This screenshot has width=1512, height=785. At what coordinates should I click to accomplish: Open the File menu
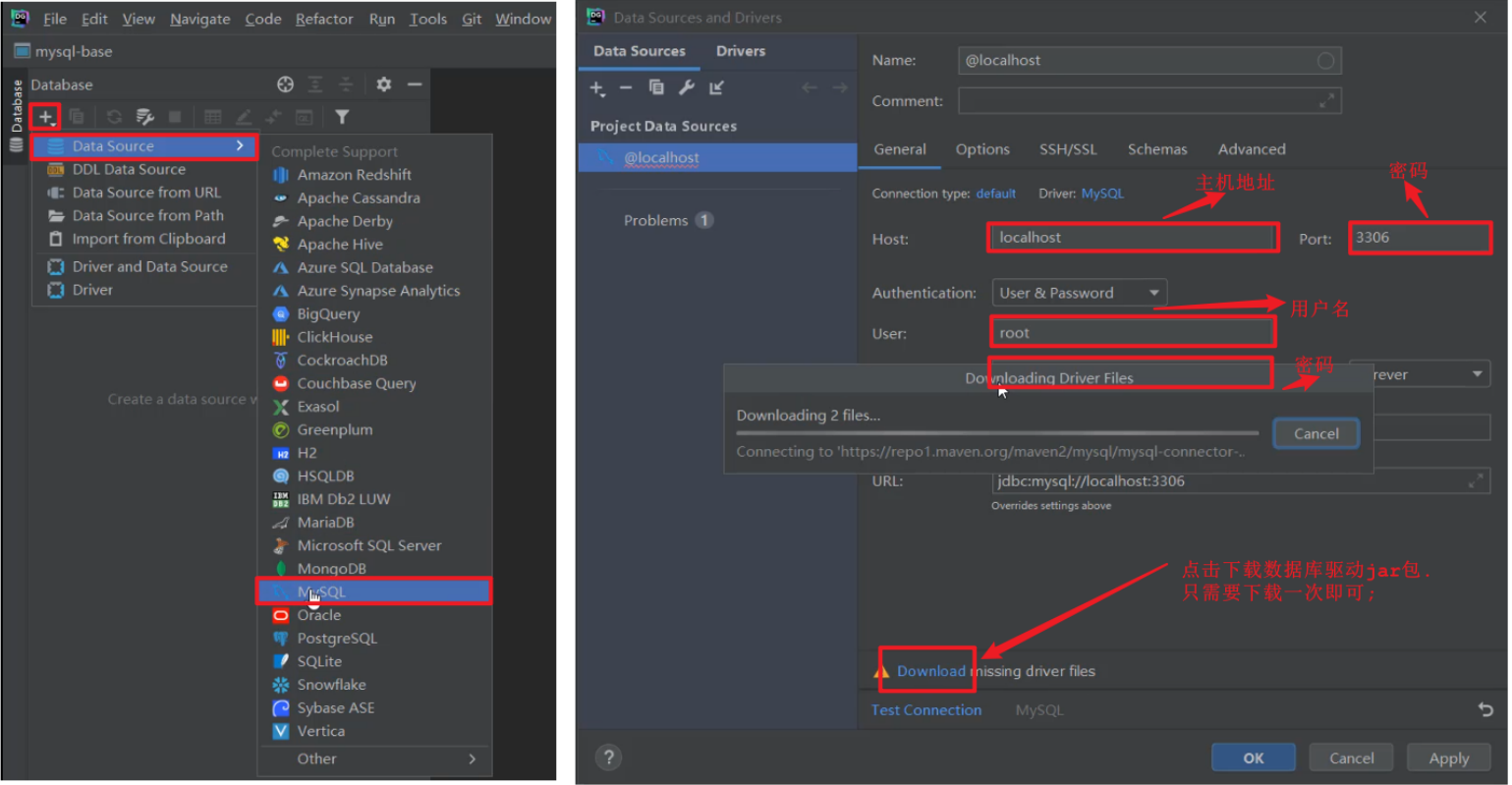(55, 19)
